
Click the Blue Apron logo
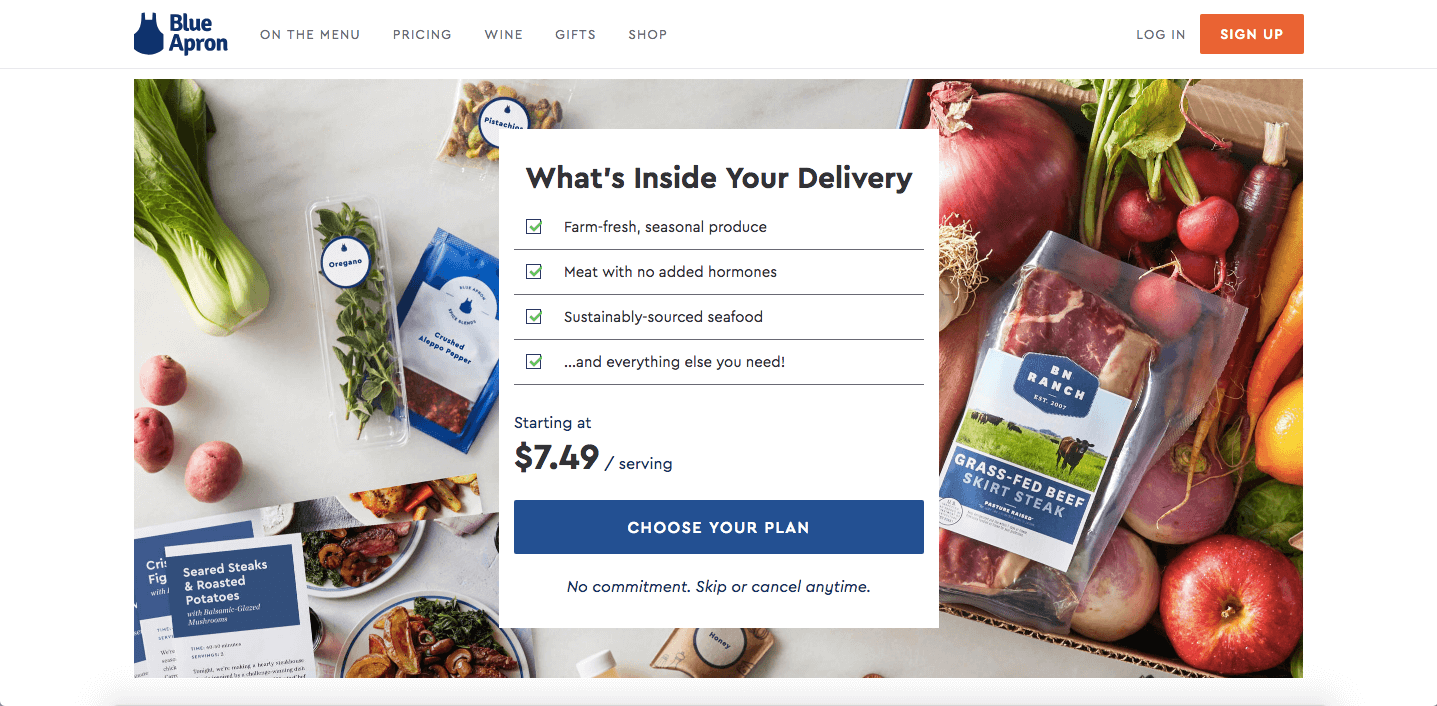(x=181, y=34)
